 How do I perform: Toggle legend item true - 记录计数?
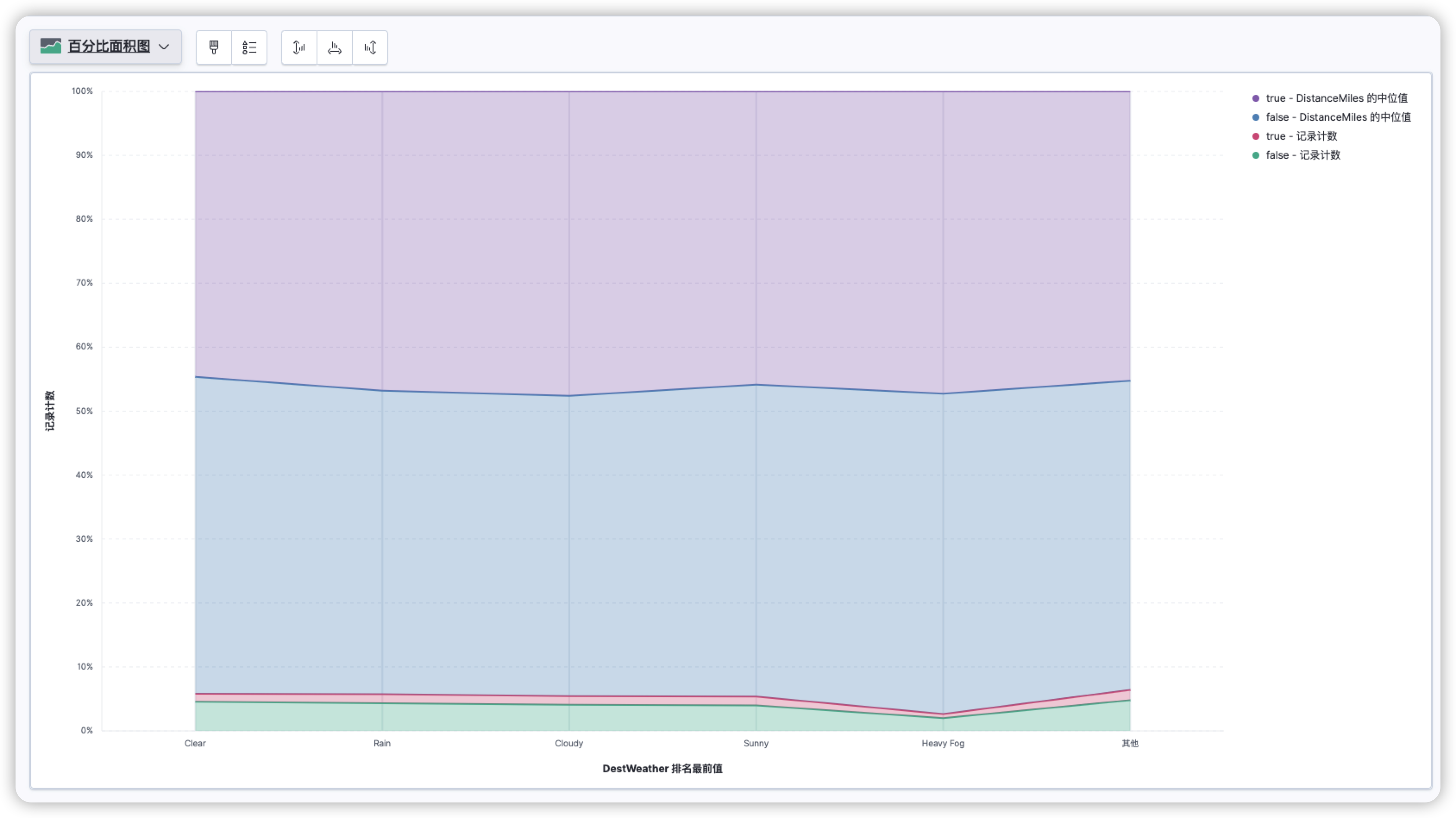tap(1301, 136)
